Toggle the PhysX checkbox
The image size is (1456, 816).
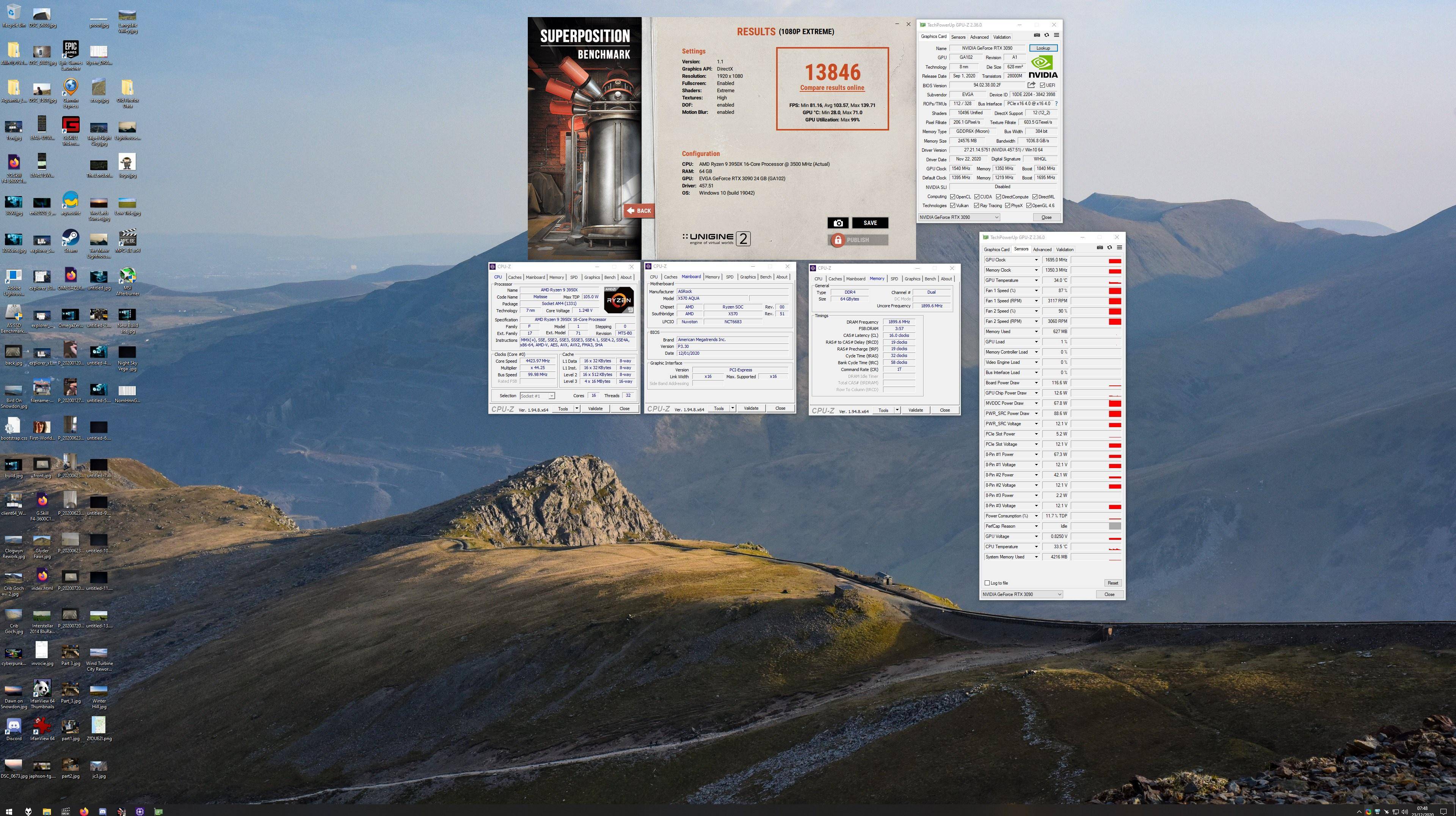click(x=1007, y=205)
